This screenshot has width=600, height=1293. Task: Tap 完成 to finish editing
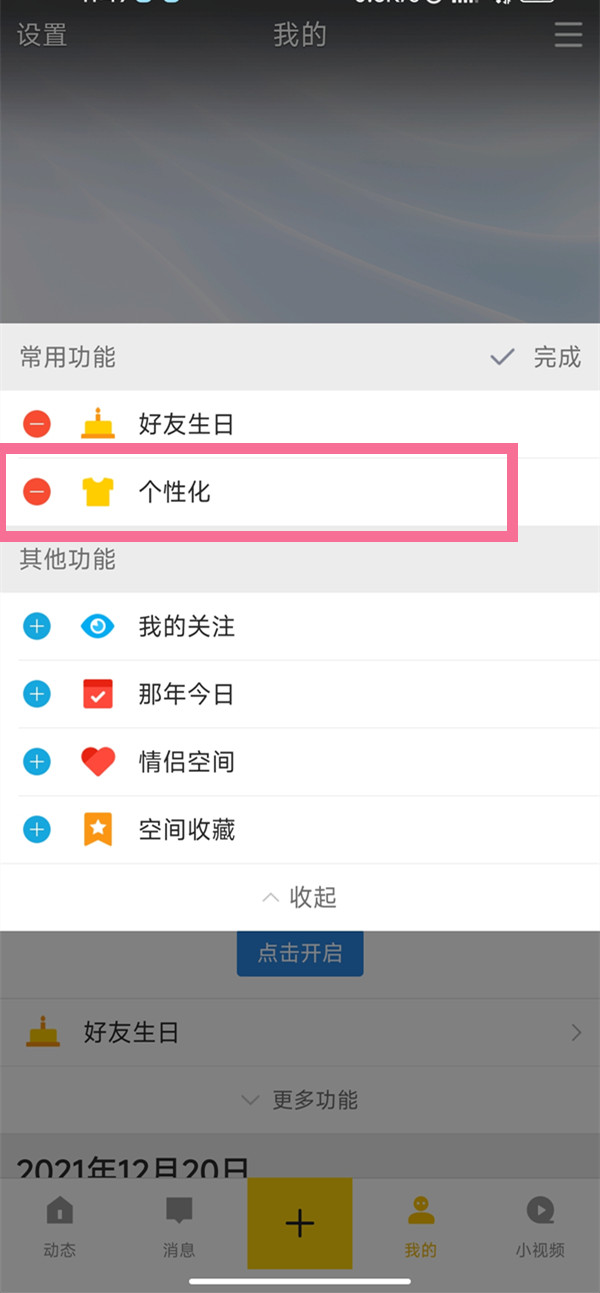click(x=537, y=357)
